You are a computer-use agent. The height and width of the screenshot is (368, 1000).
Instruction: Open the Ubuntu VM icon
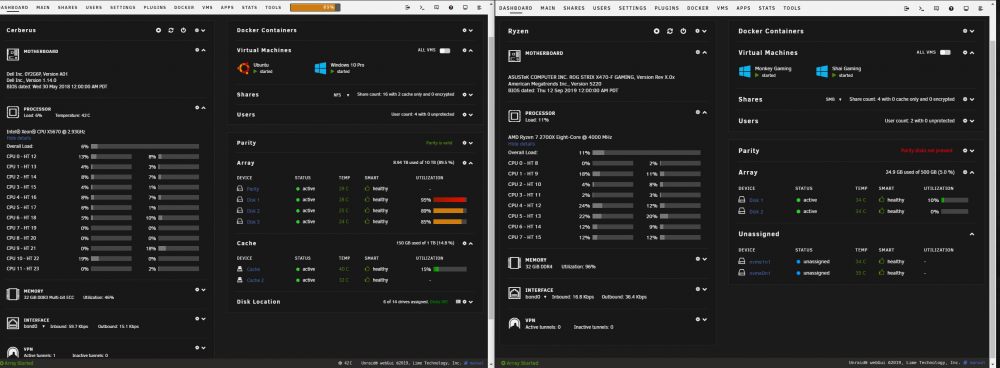tap(243, 68)
